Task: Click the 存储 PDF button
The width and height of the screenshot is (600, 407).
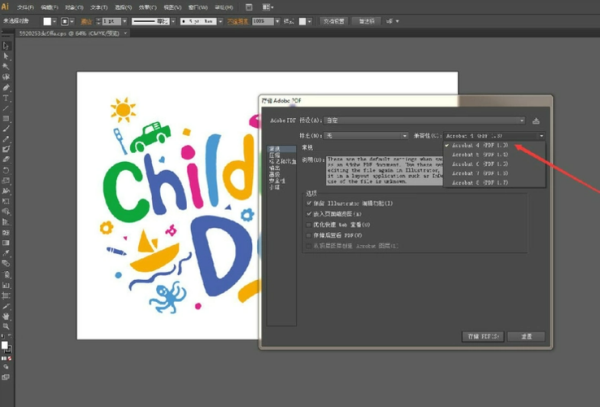Action: pyautogui.click(x=481, y=337)
